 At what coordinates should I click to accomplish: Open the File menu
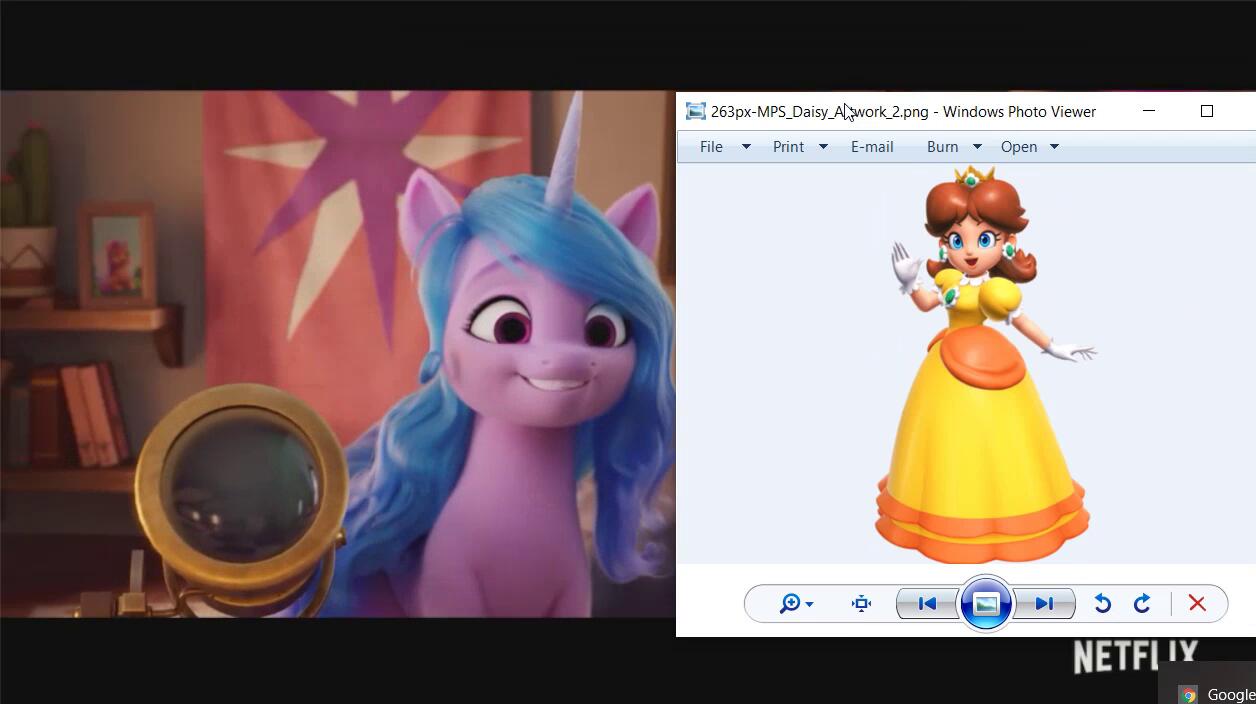click(711, 147)
